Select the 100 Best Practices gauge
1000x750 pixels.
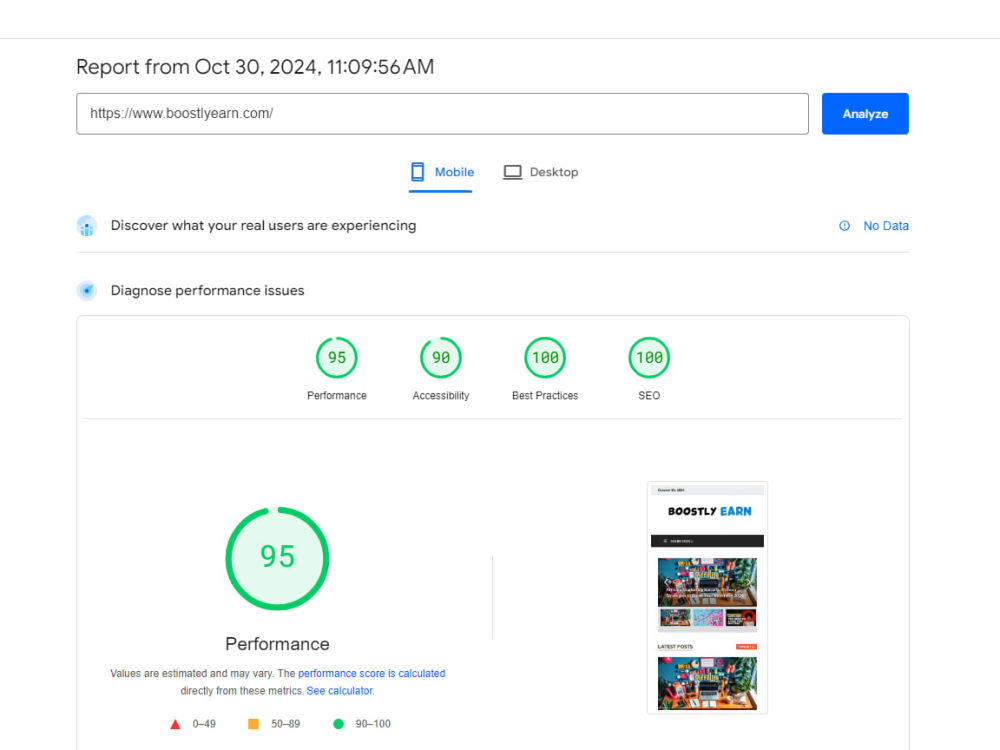coord(545,357)
